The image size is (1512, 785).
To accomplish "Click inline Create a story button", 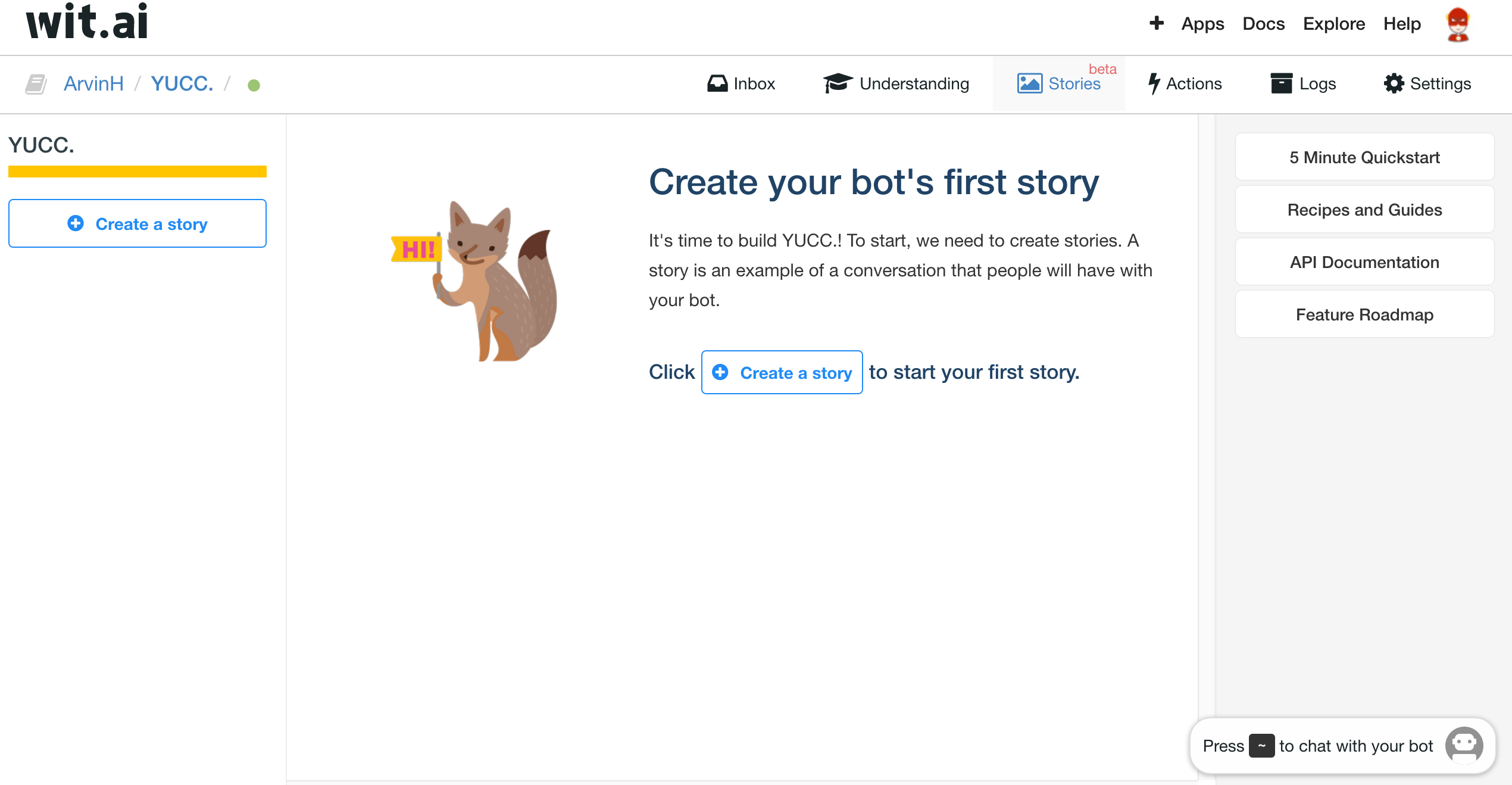I will (782, 372).
